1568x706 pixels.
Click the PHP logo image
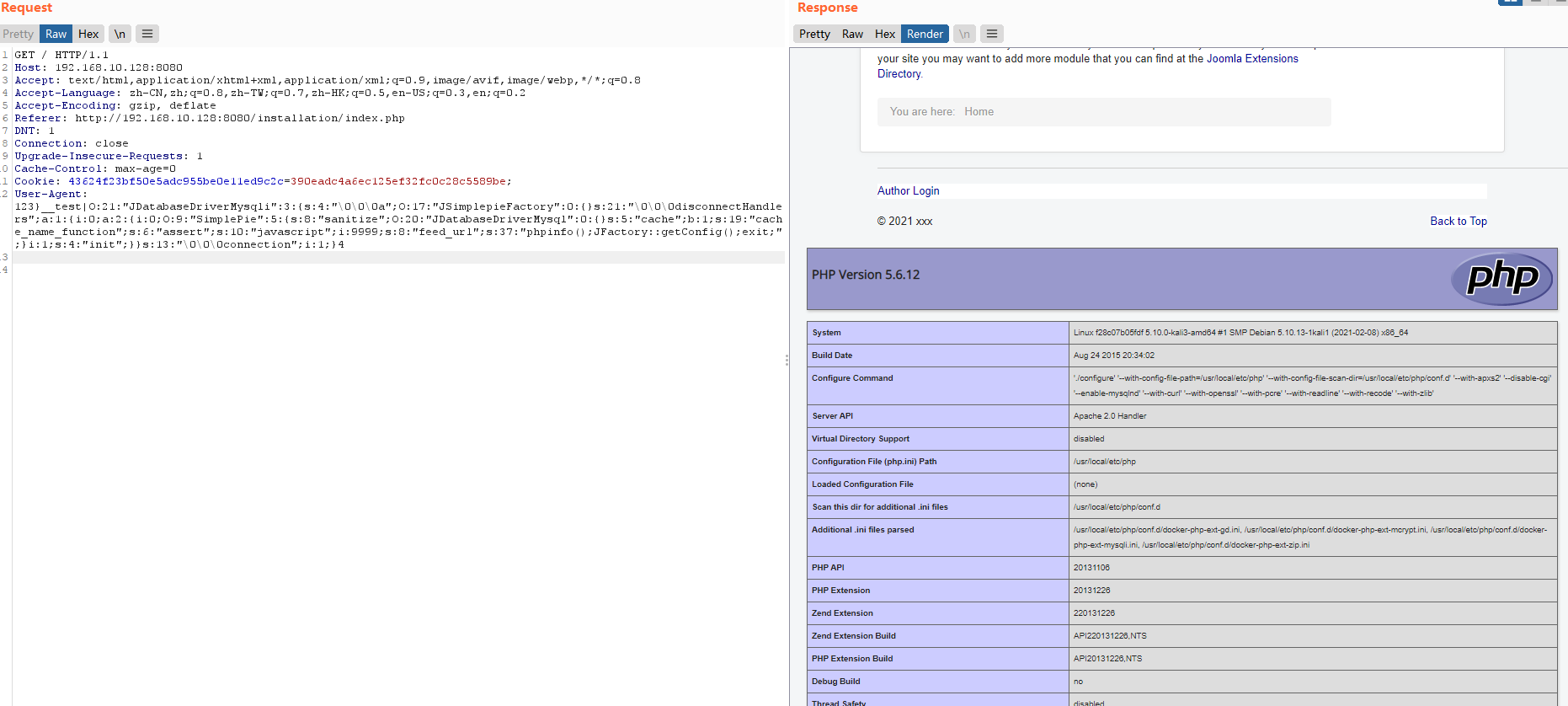1501,279
